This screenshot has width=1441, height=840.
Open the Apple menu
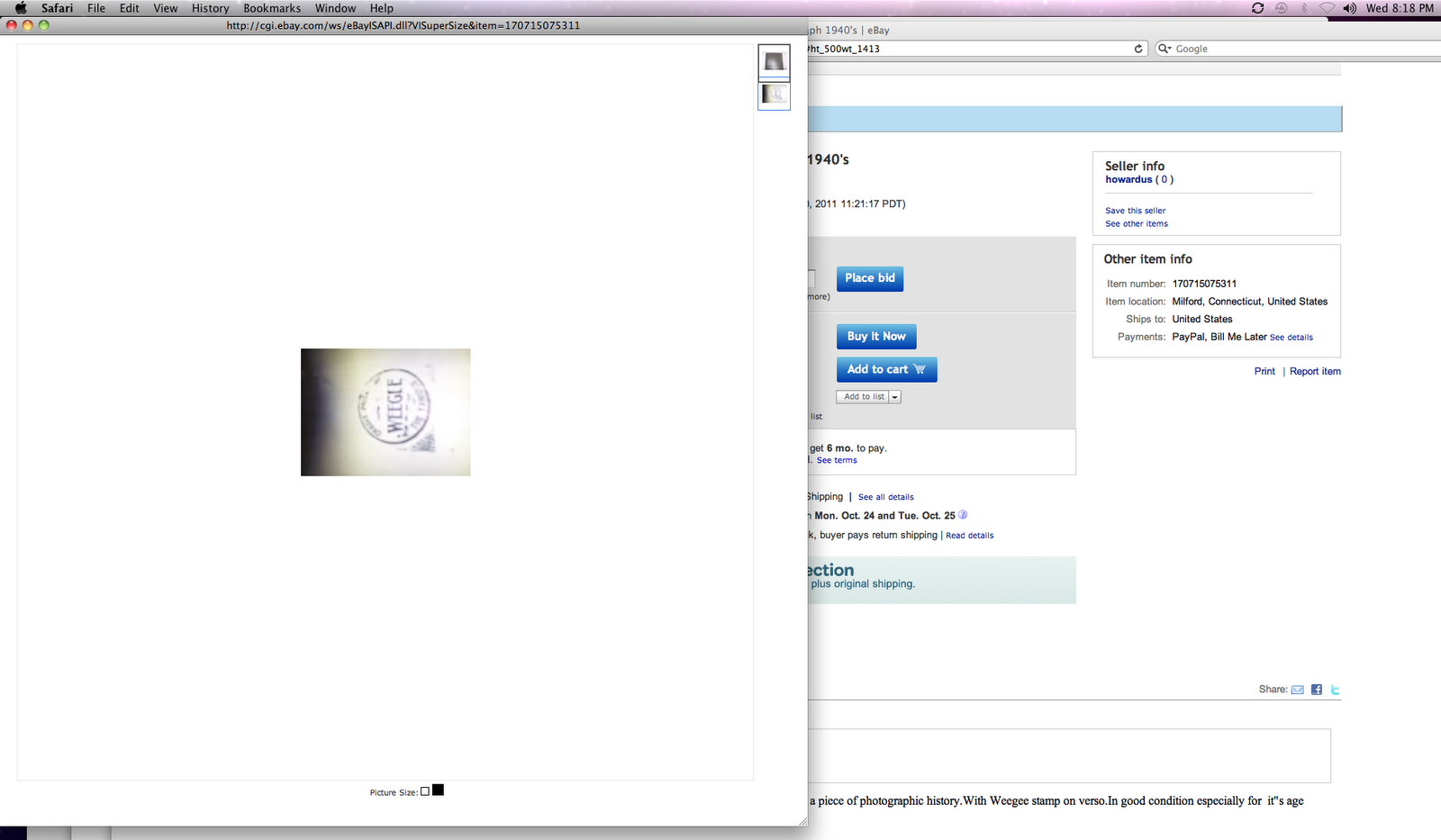coord(21,8)
